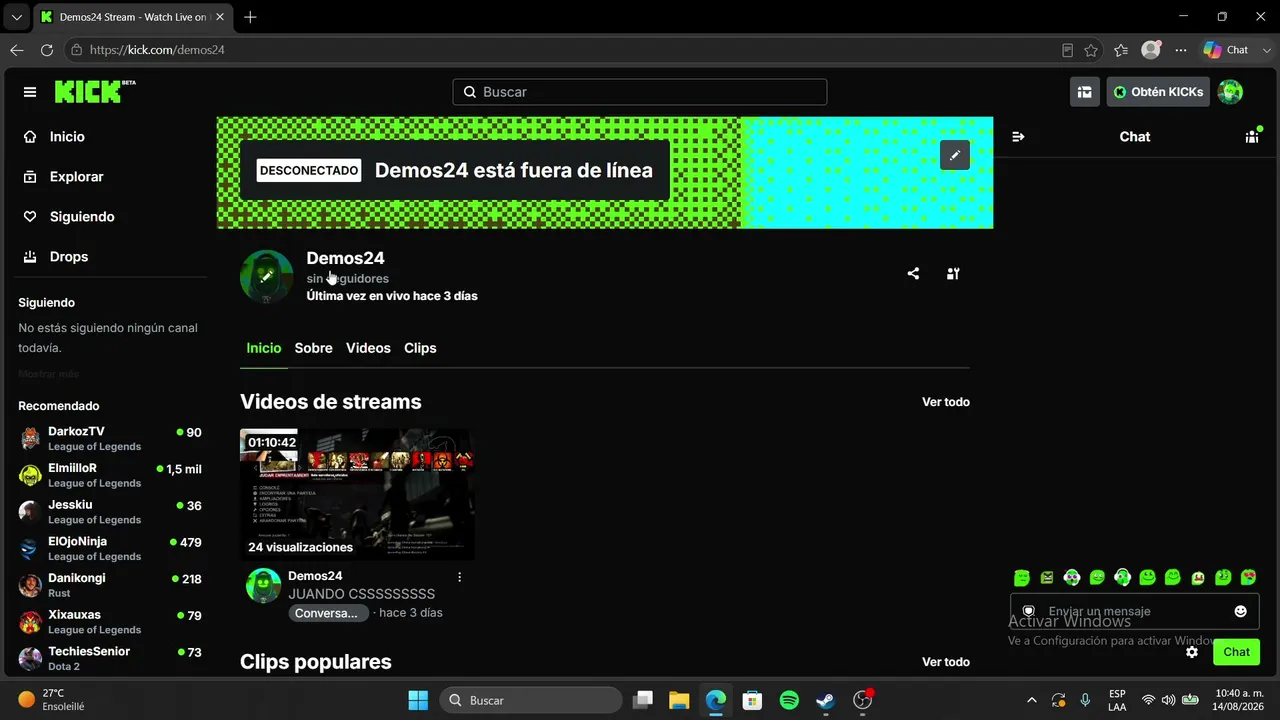Open the recommended channel ElOjoNinja
Image resolution: width=1280 pixels, height=720 pixels.
tap(111, 549)
